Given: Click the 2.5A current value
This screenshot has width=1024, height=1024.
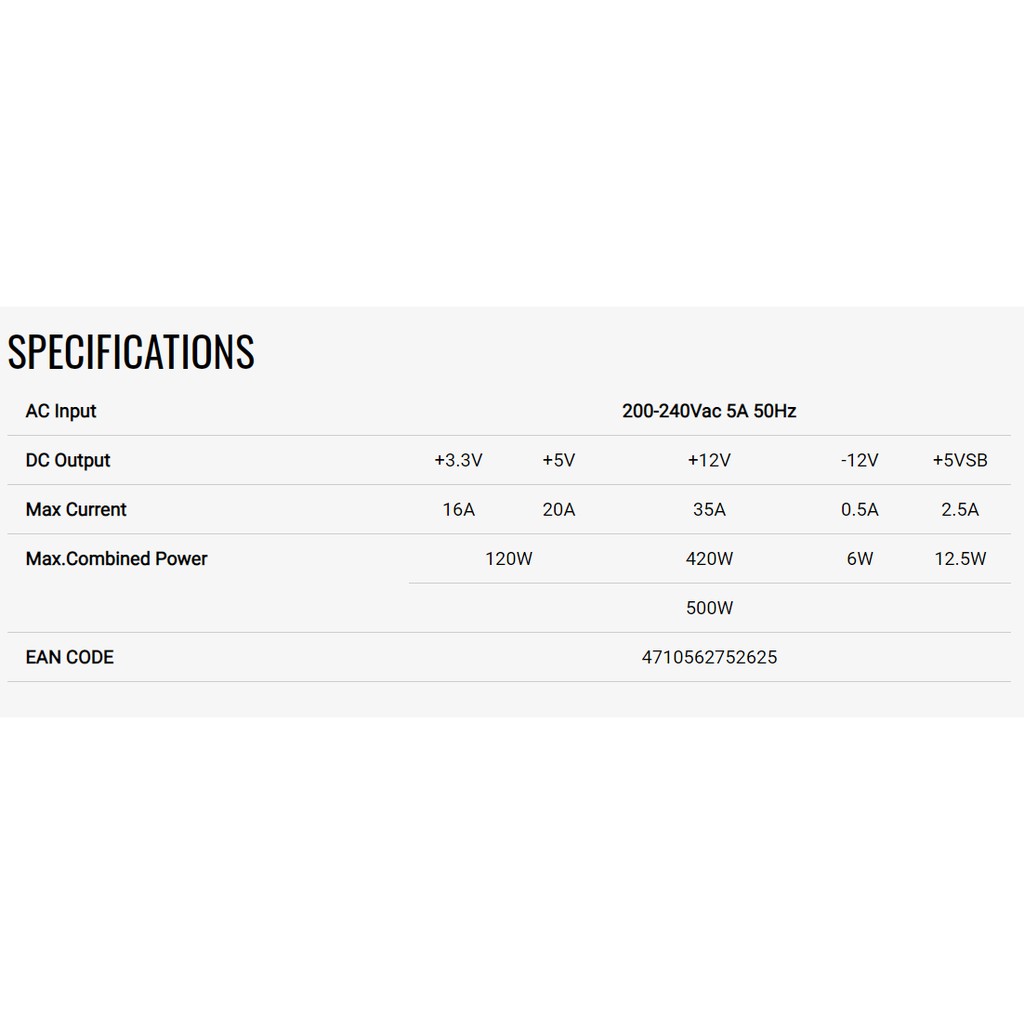Looking at the screenshot, I should click(960, 510).
